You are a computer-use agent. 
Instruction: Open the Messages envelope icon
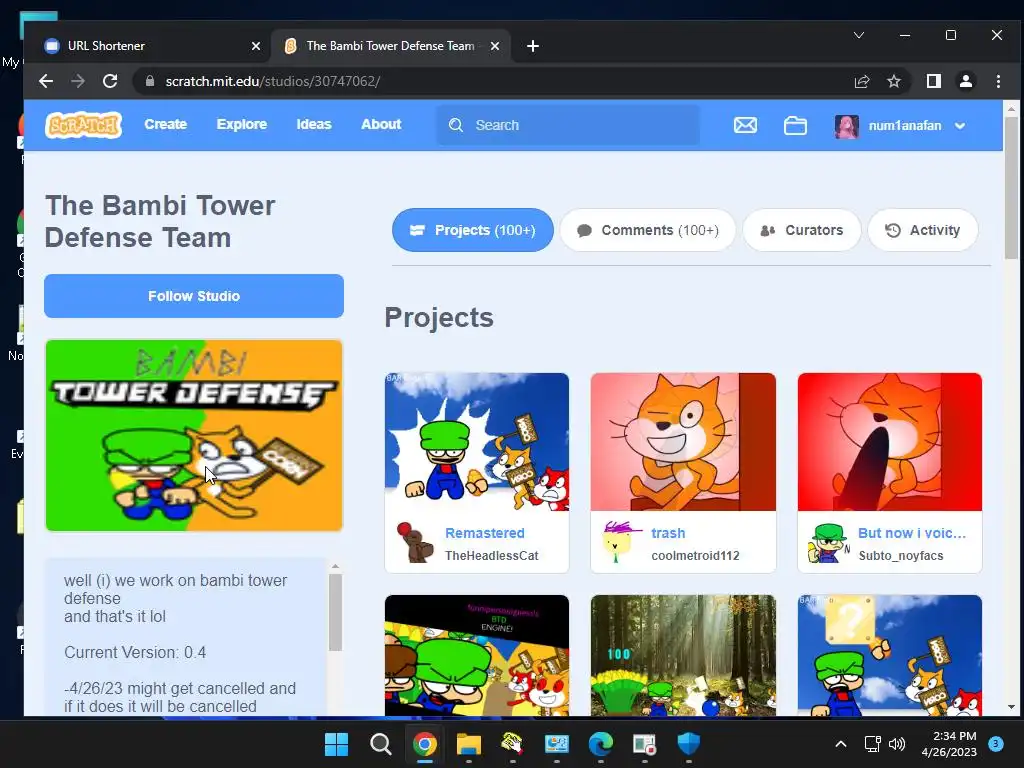[x=745, y=125]
